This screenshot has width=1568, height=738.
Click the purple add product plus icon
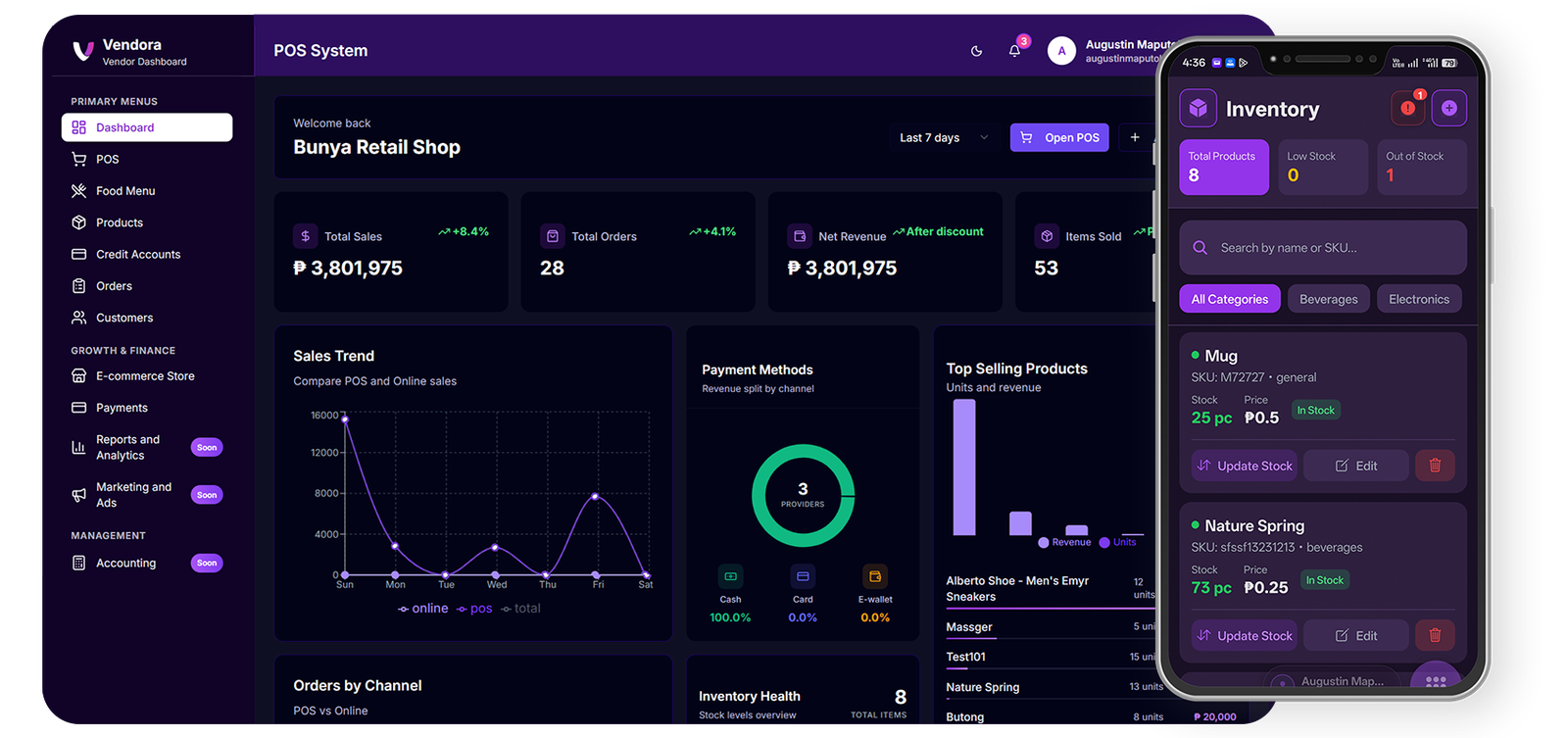(x=1448, y=108)
